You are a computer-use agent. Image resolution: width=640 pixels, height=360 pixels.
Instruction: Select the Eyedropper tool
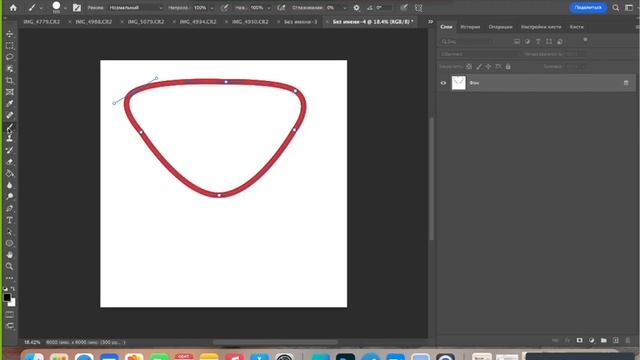pyautogui.click(x=9, y=104)
